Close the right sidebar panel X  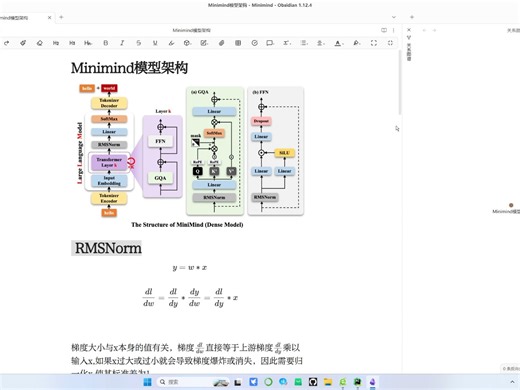click(x=409, y=30)
